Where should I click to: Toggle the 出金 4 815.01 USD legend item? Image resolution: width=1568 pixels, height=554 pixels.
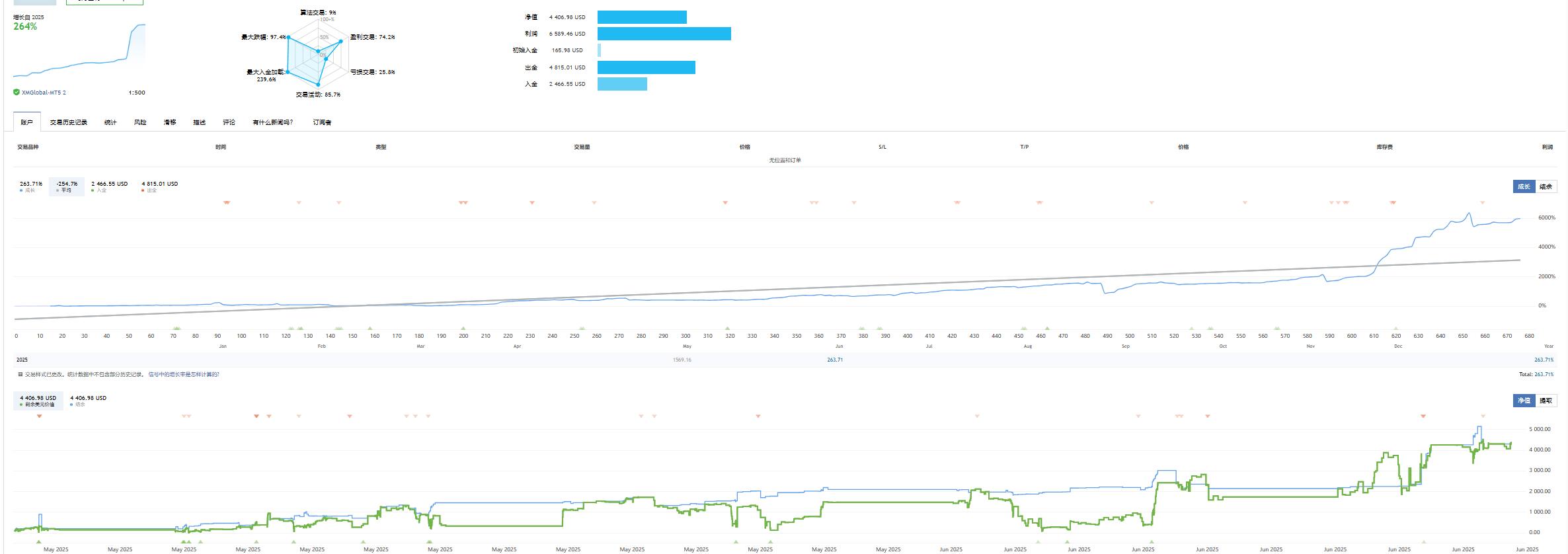159,186
